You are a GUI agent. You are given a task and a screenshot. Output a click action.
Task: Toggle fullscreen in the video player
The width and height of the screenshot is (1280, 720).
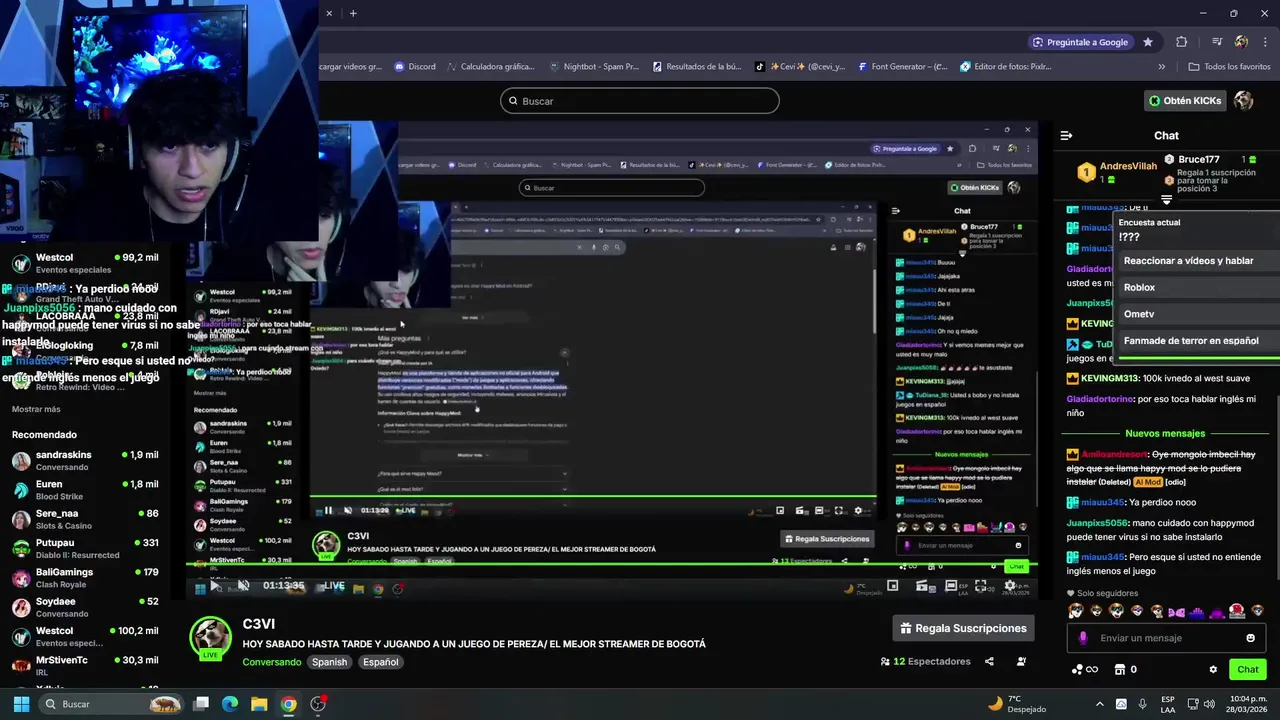click(x=980, y=586)
